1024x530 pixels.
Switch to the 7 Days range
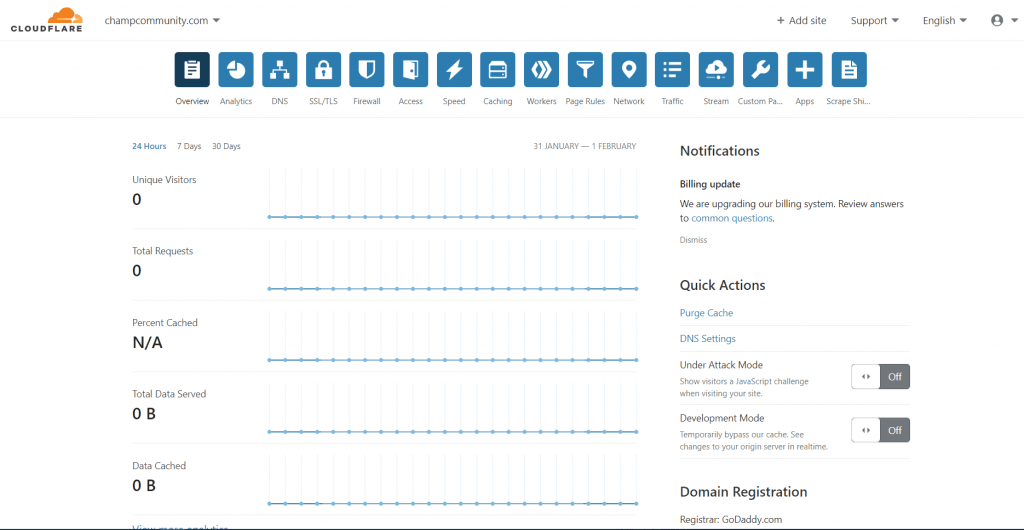(189, 146)
